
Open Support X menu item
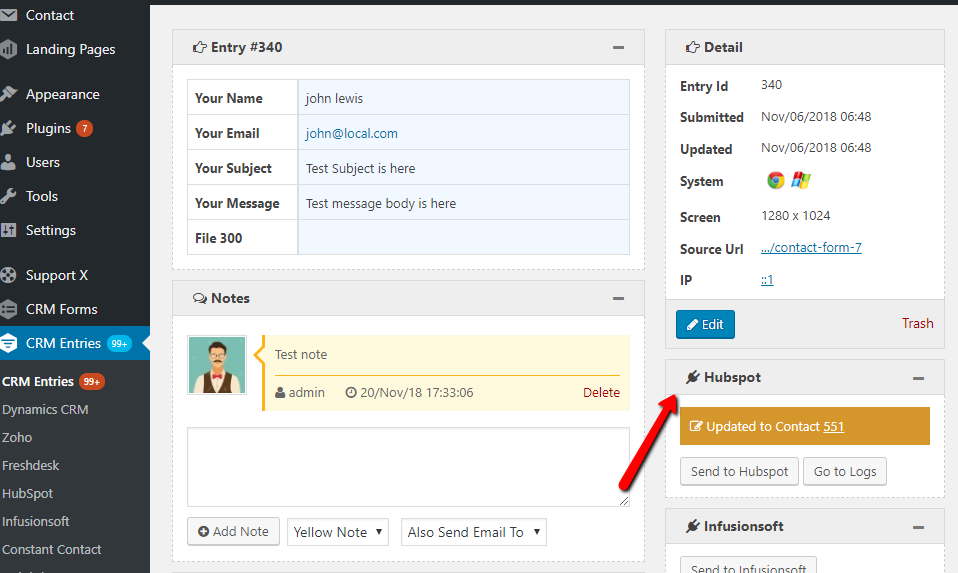tap(57, 276)
